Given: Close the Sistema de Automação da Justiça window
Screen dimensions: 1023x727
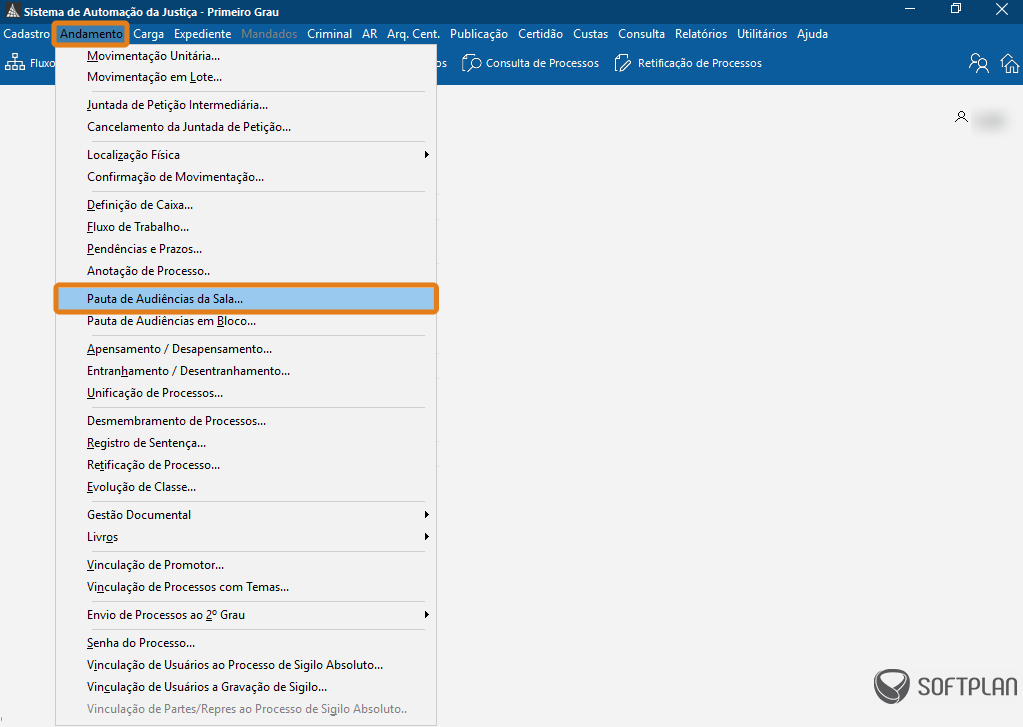Looking at the screenshot, I should (x=1002, y=9).
